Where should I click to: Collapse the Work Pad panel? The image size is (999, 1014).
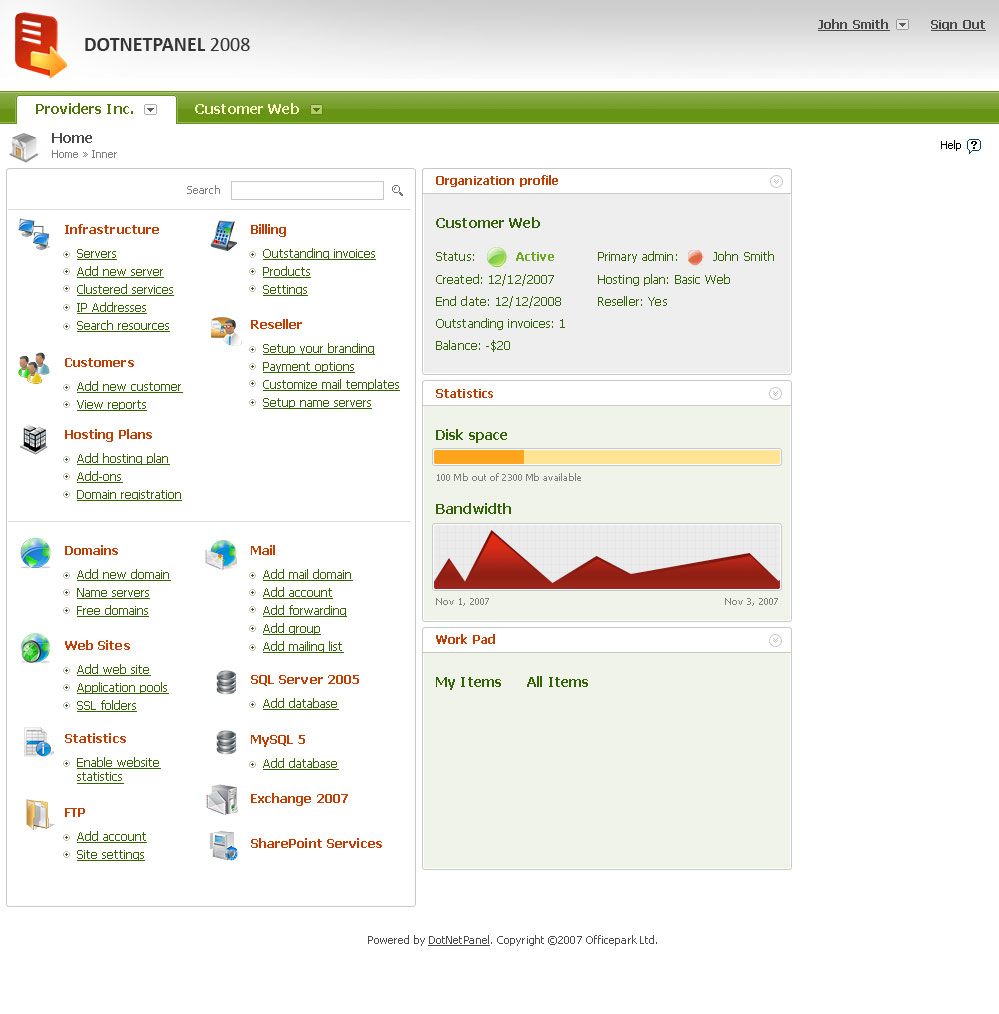tap(775, 640)
